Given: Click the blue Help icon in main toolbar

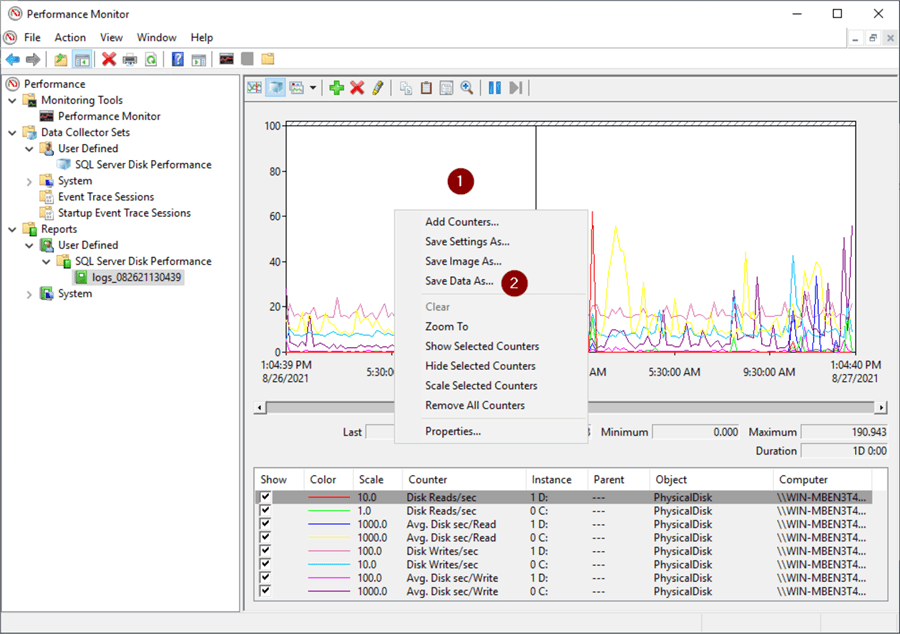Looking at the screenshot, I should [178, 60].
